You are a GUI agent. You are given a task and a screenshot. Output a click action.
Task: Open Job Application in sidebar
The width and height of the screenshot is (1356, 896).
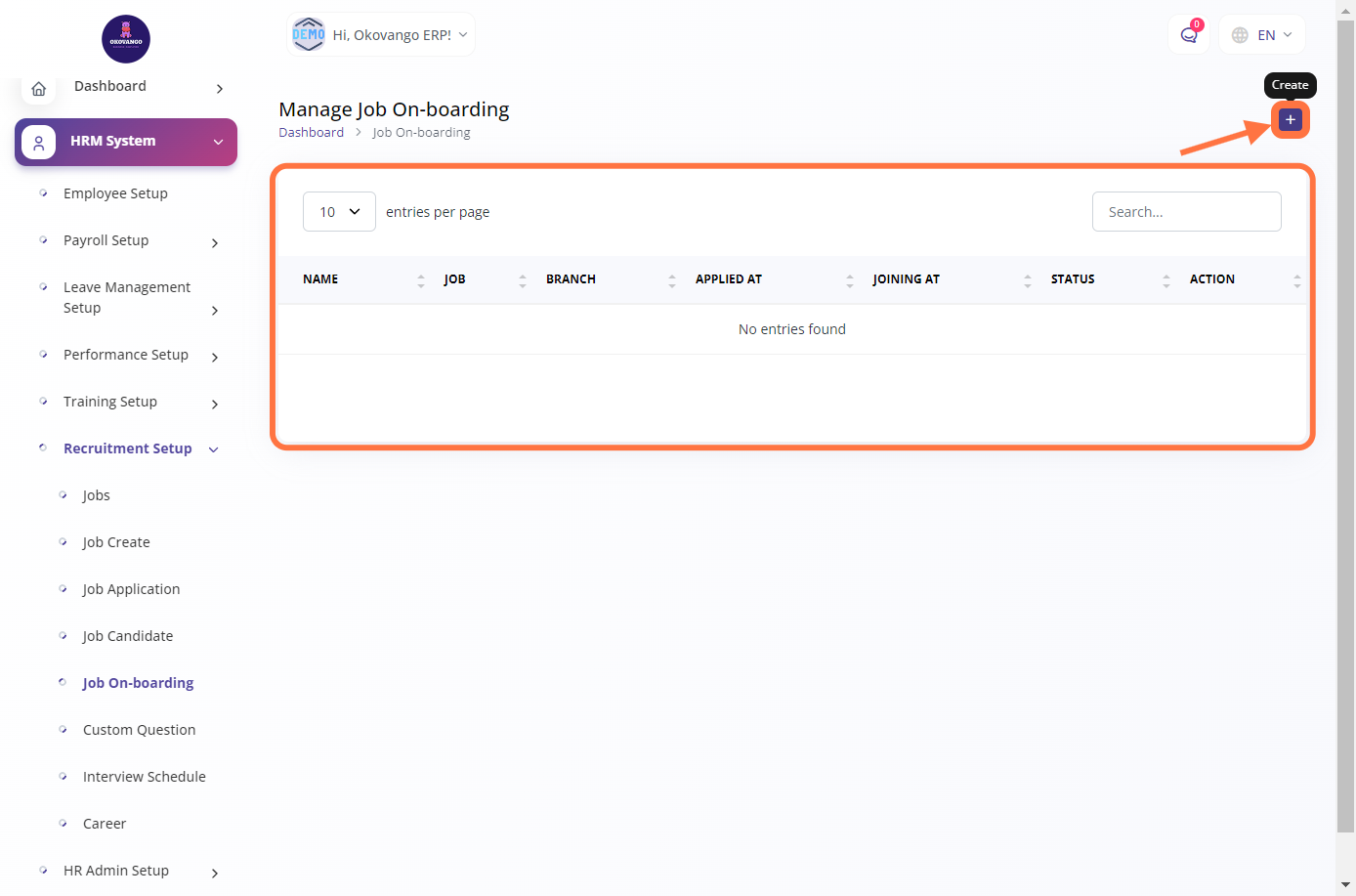131,589
